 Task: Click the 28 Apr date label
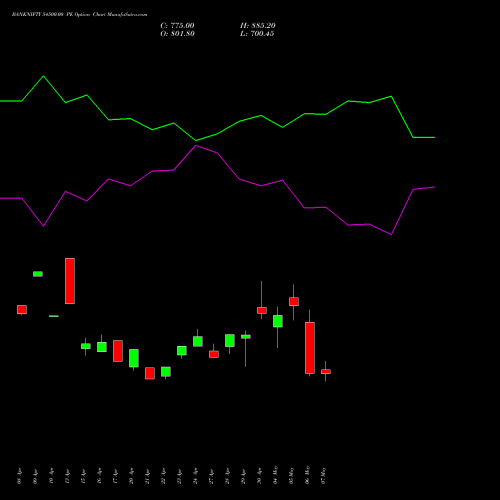227,476
